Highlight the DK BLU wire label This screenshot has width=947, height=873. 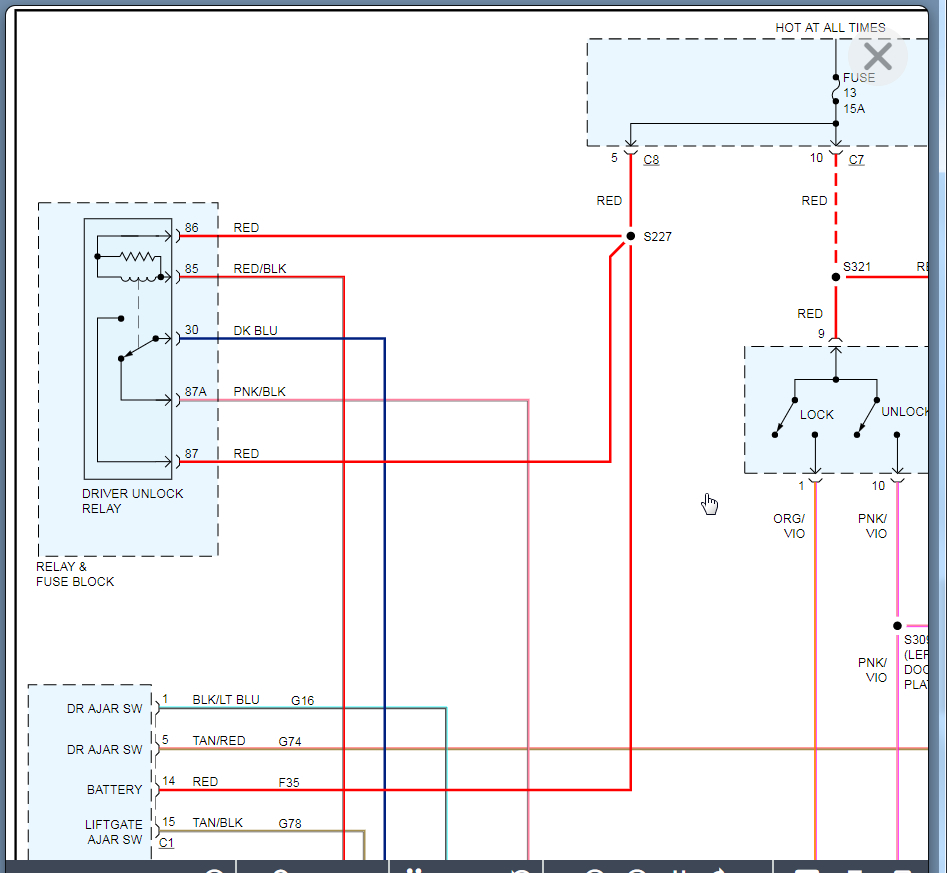(255, 331)
